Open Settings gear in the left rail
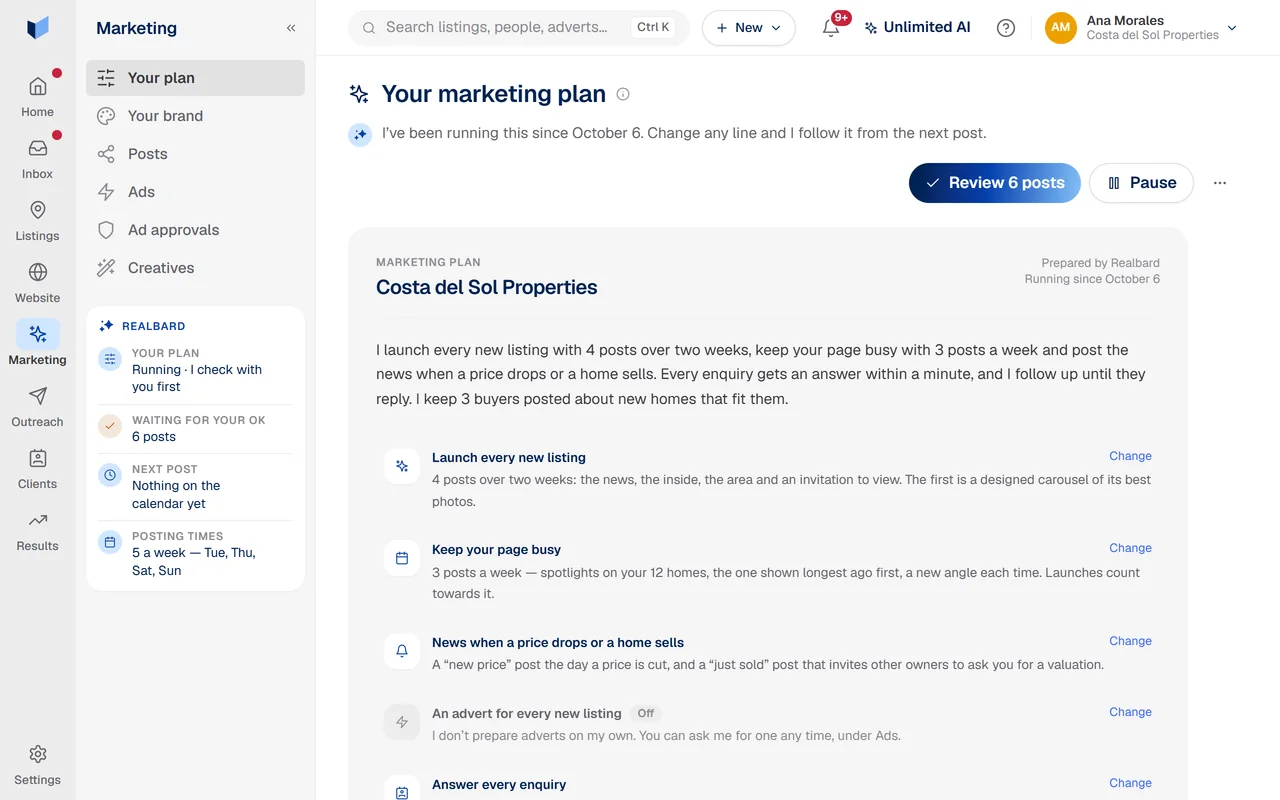Image resolution: width=1280 pixels, height=800 pixels. click(x=37, y=765)
